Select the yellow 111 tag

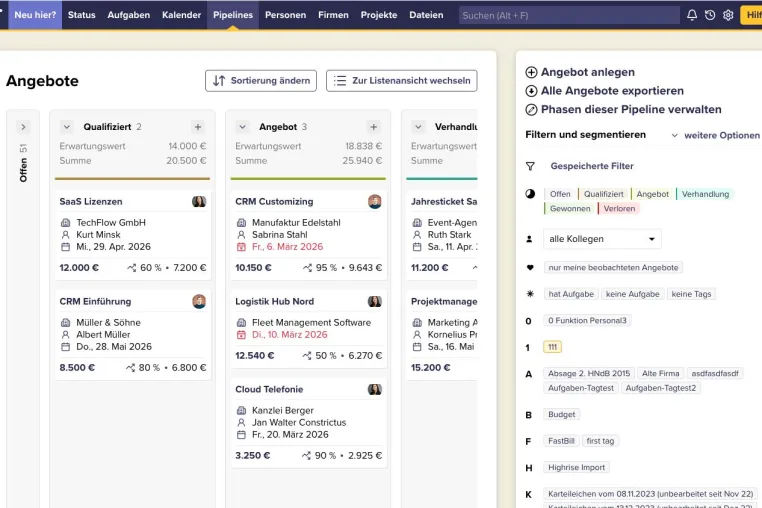552,347
